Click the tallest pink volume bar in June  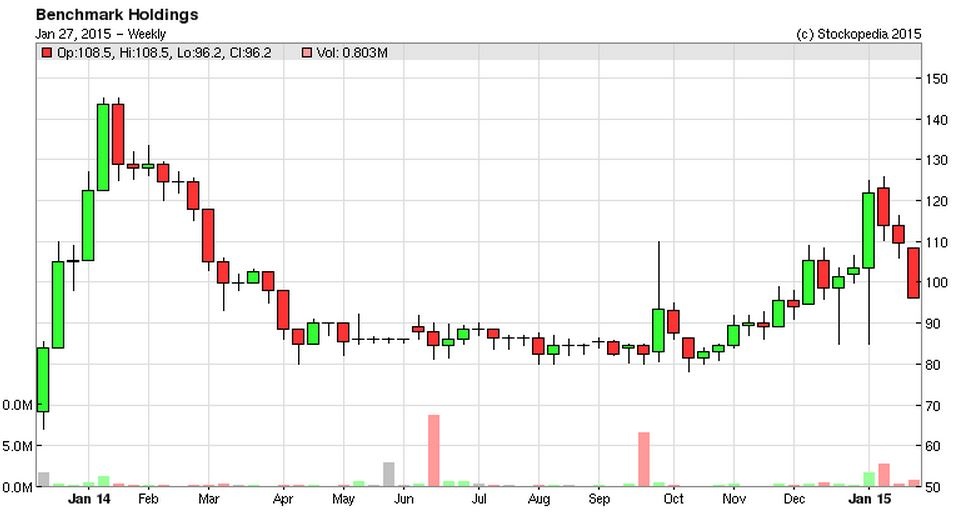click(434, 451)
